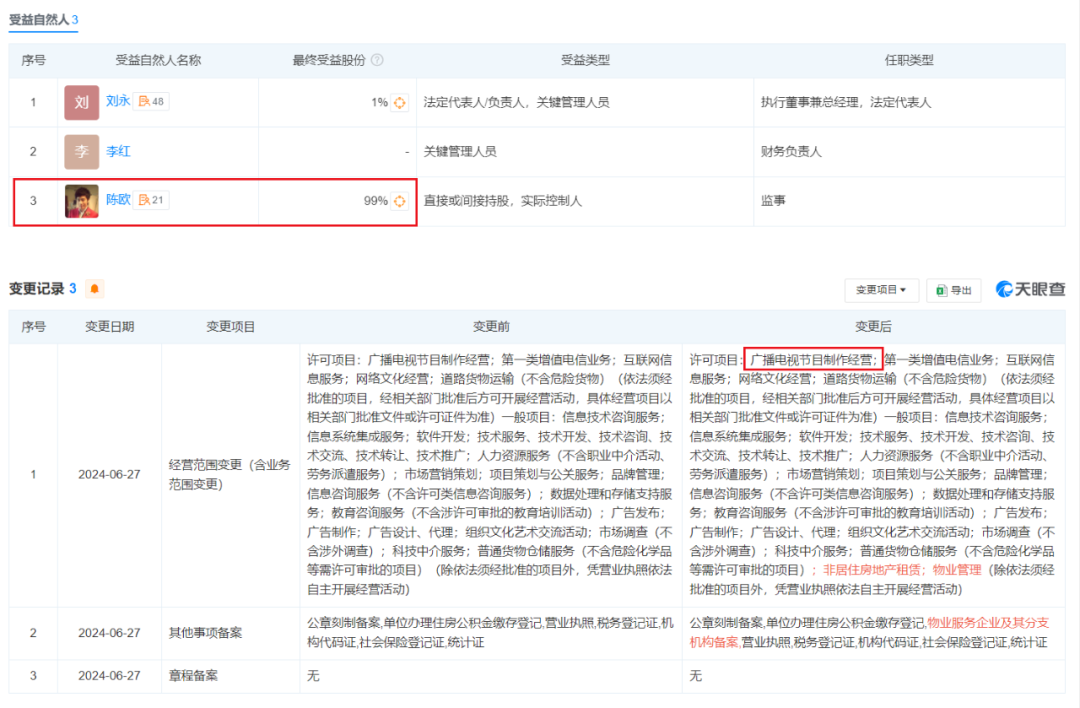
Task: Open the 刘永 name link
Action: pyautogui.click(x=118, y=101)
